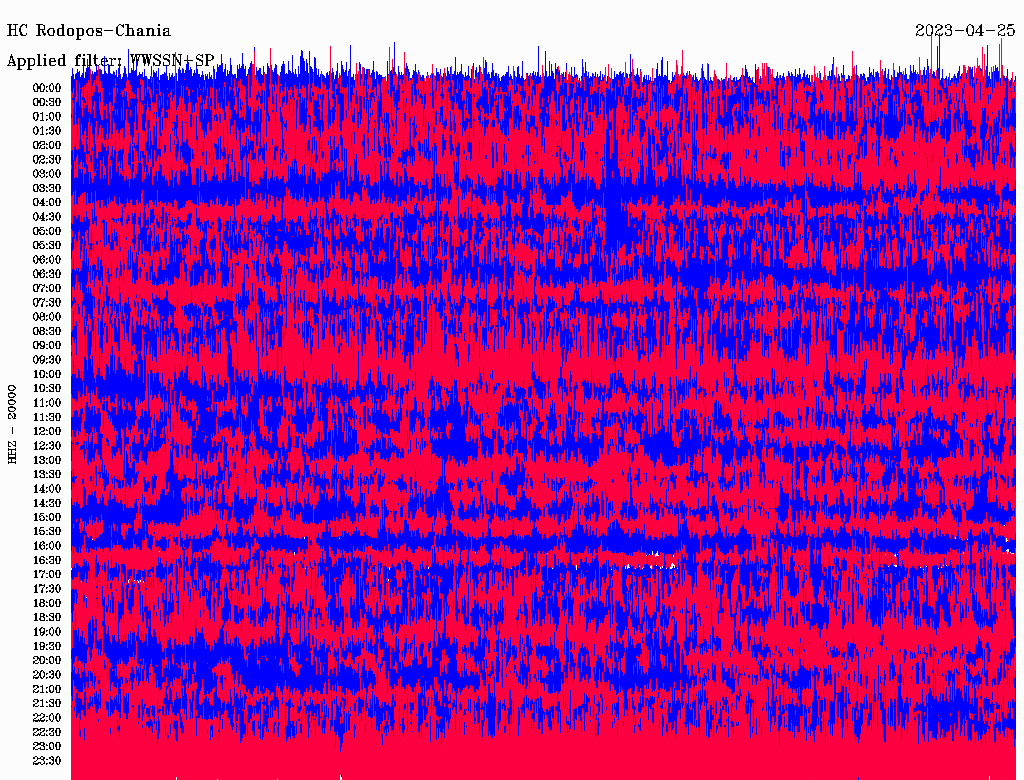
Task: Click the '09:00' time label
Action: tap(47, 346)
